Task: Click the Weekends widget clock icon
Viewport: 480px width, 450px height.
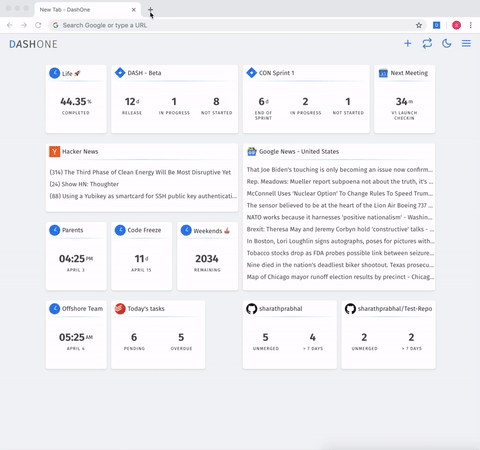Action: pos(186,230)
